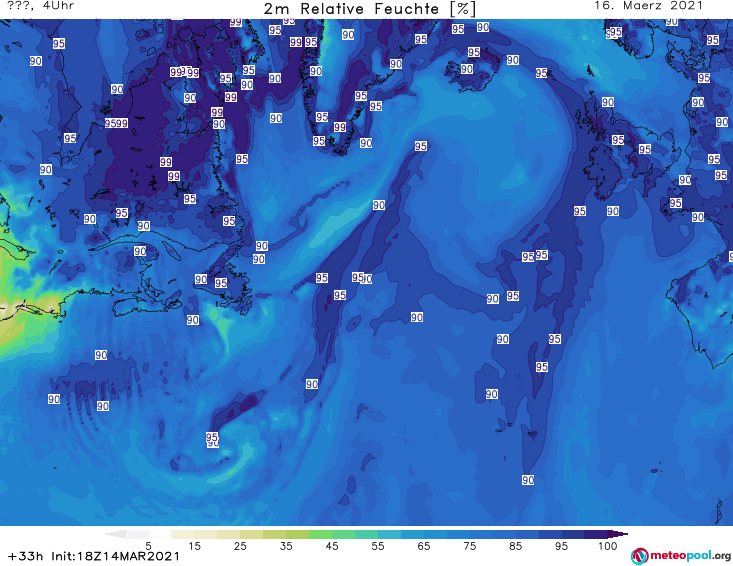733x566 pixels.
Task: Click the legend tick label '100'
Action: point(607,546)
